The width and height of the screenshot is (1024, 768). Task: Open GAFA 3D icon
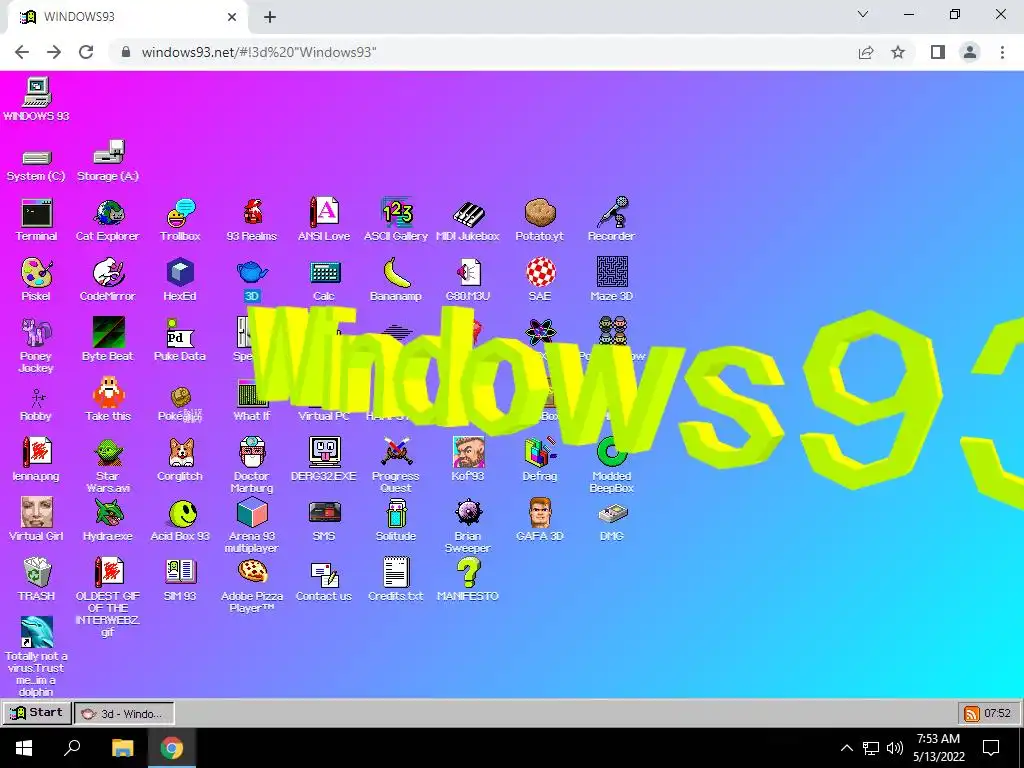pyautogui.click(x=540, y=512)
